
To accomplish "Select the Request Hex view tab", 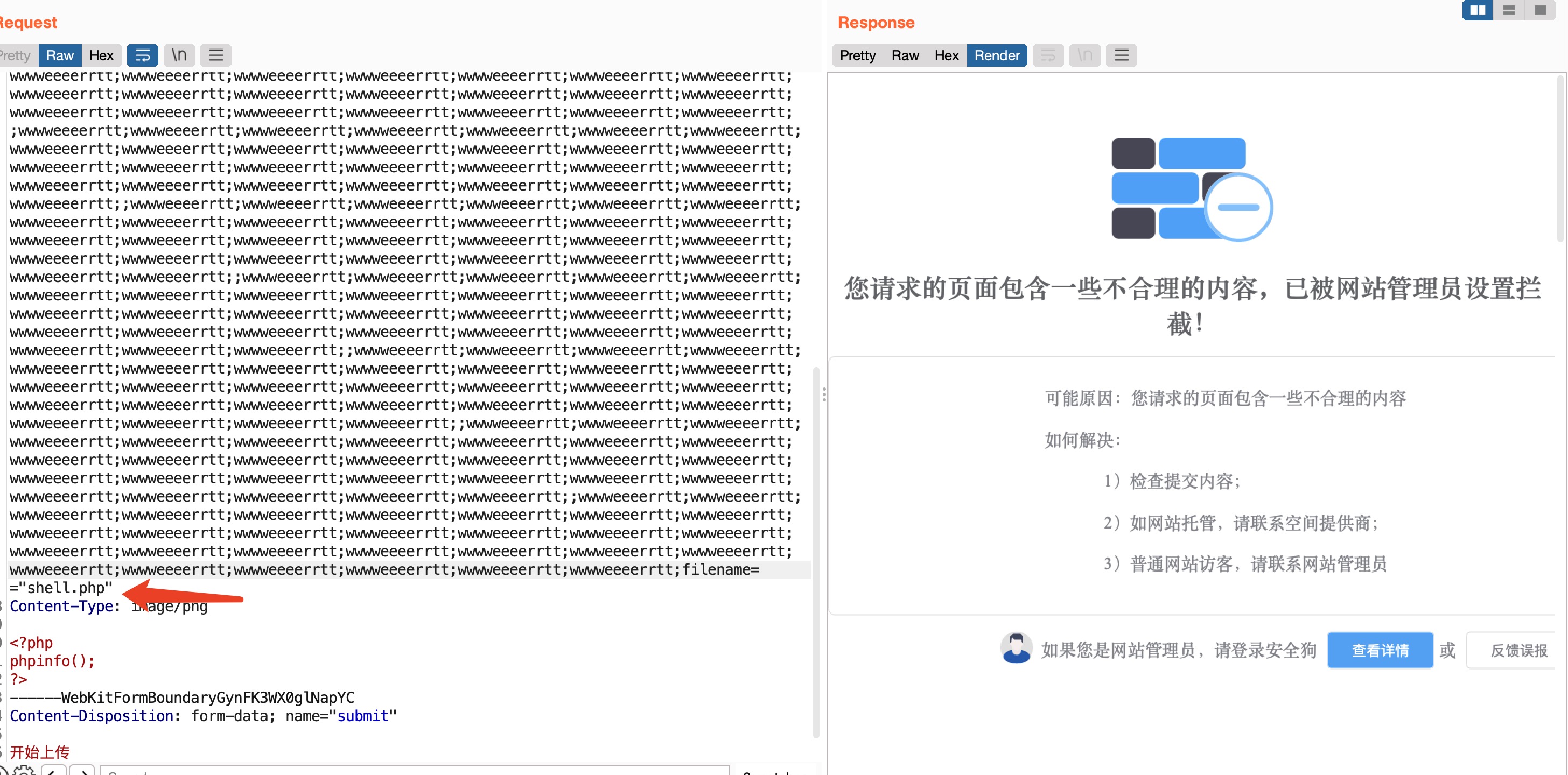I will [101, 55].
